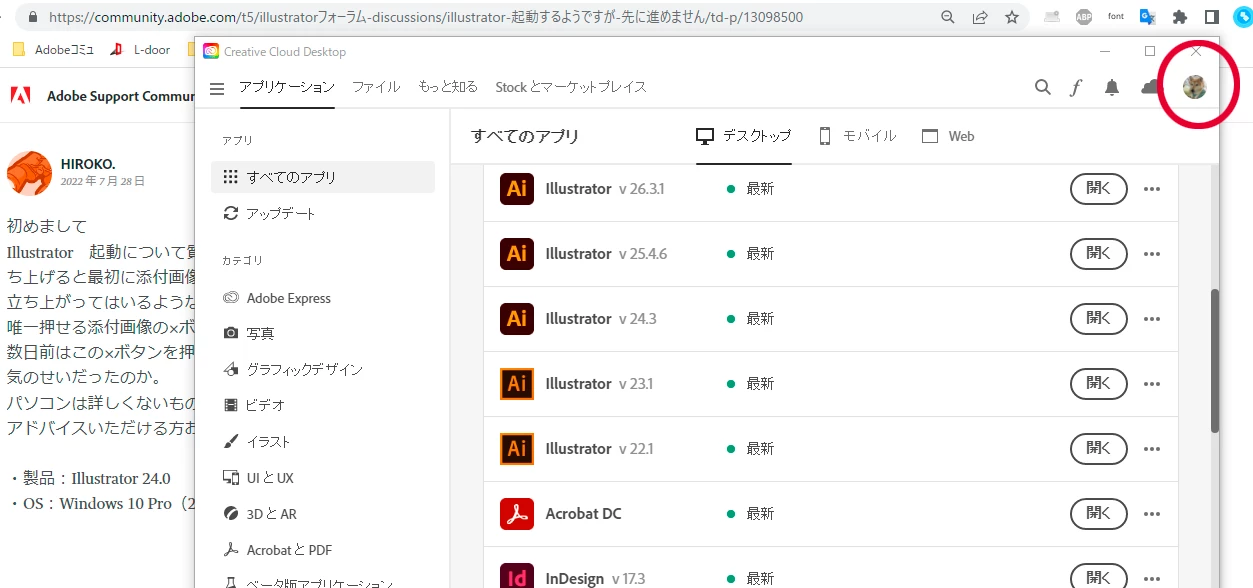Open Illustrator v 22.1 with 開く button
The height and width of the screenshot is (588, 1253).
point(1099,449)
